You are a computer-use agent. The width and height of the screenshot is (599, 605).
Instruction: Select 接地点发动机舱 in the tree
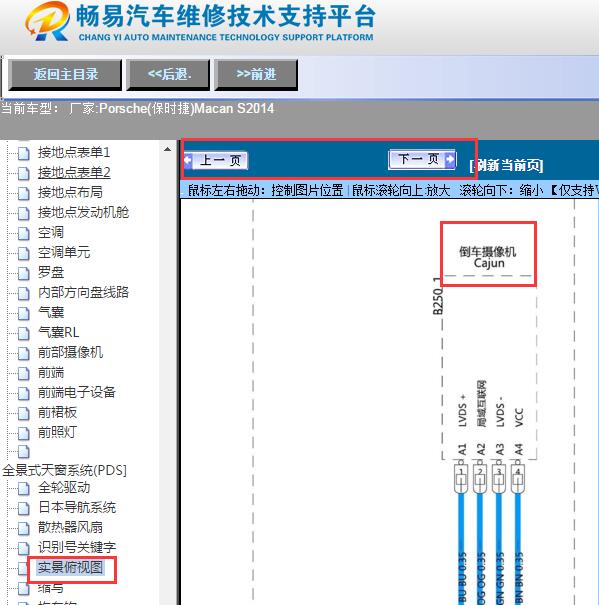(83, 212)
